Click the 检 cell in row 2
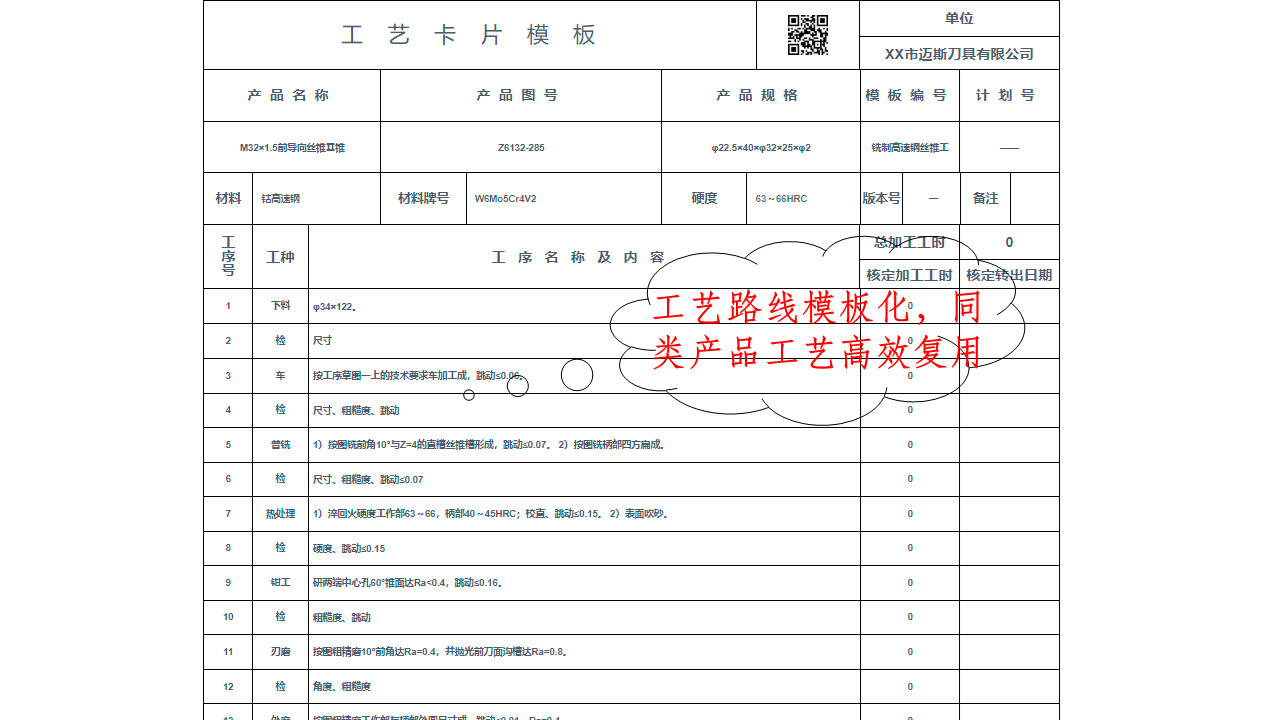 (x=280, y=341)
